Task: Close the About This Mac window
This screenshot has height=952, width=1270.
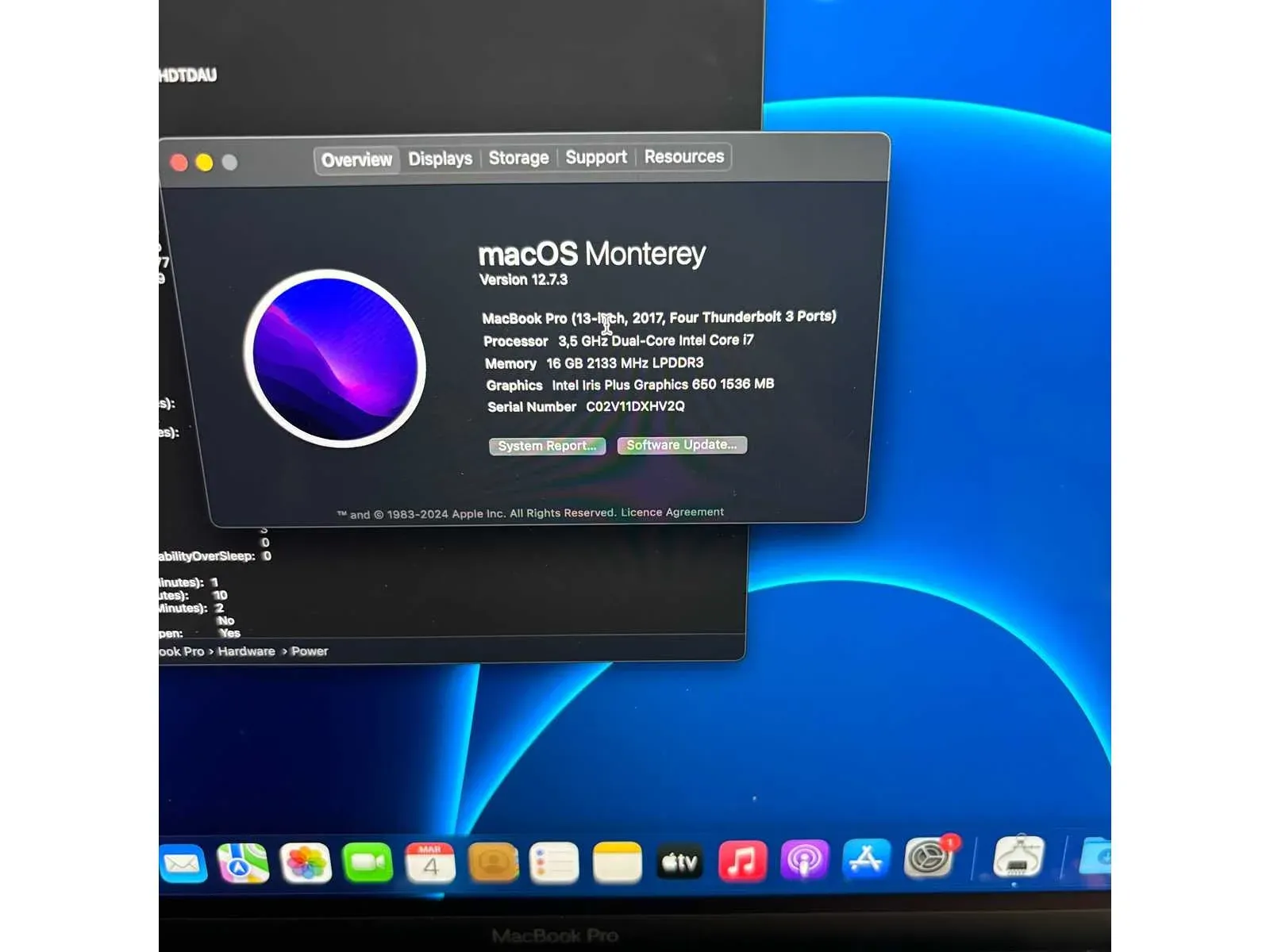Action: (x=179, y=163)
